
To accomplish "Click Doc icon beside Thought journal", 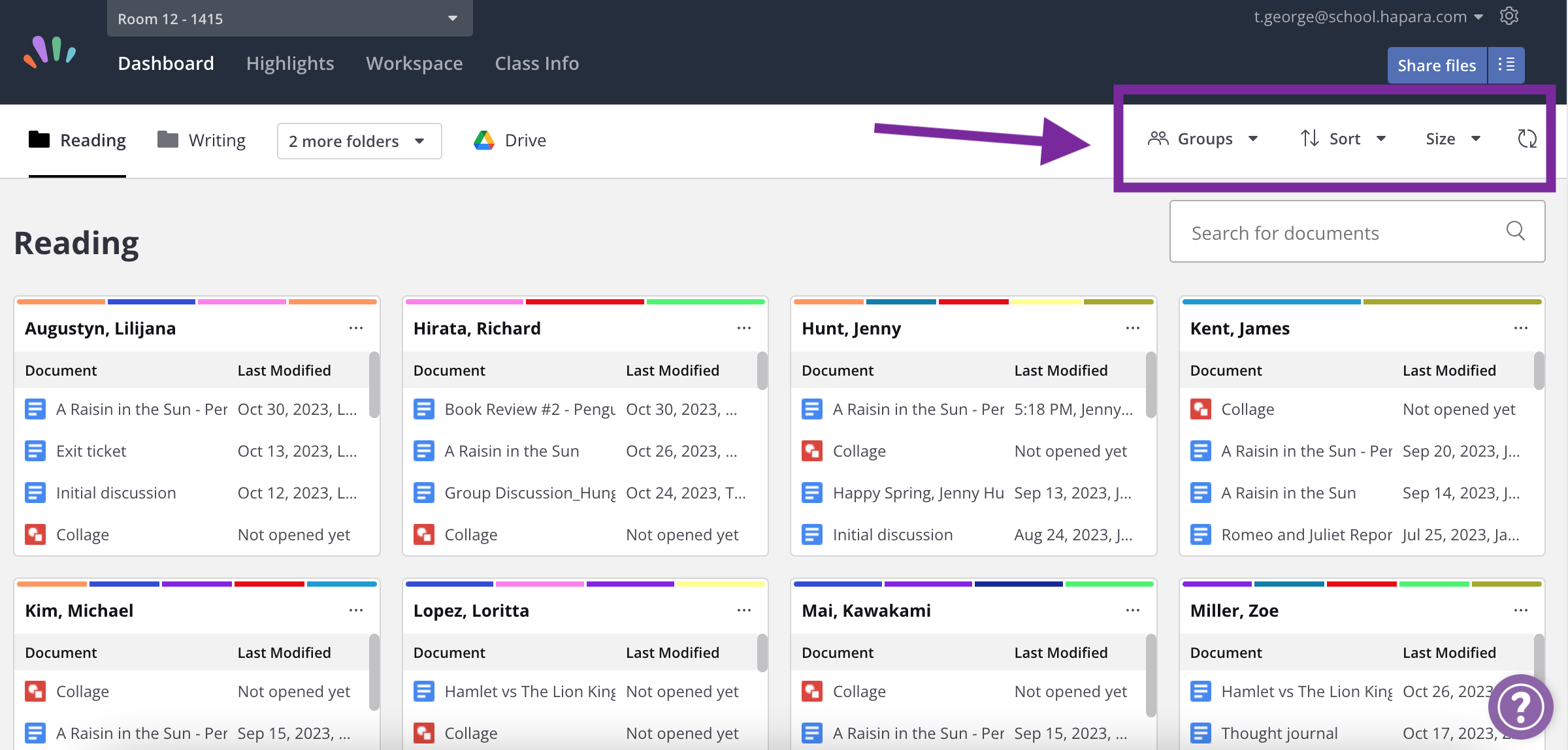I will coord(1201,733).
